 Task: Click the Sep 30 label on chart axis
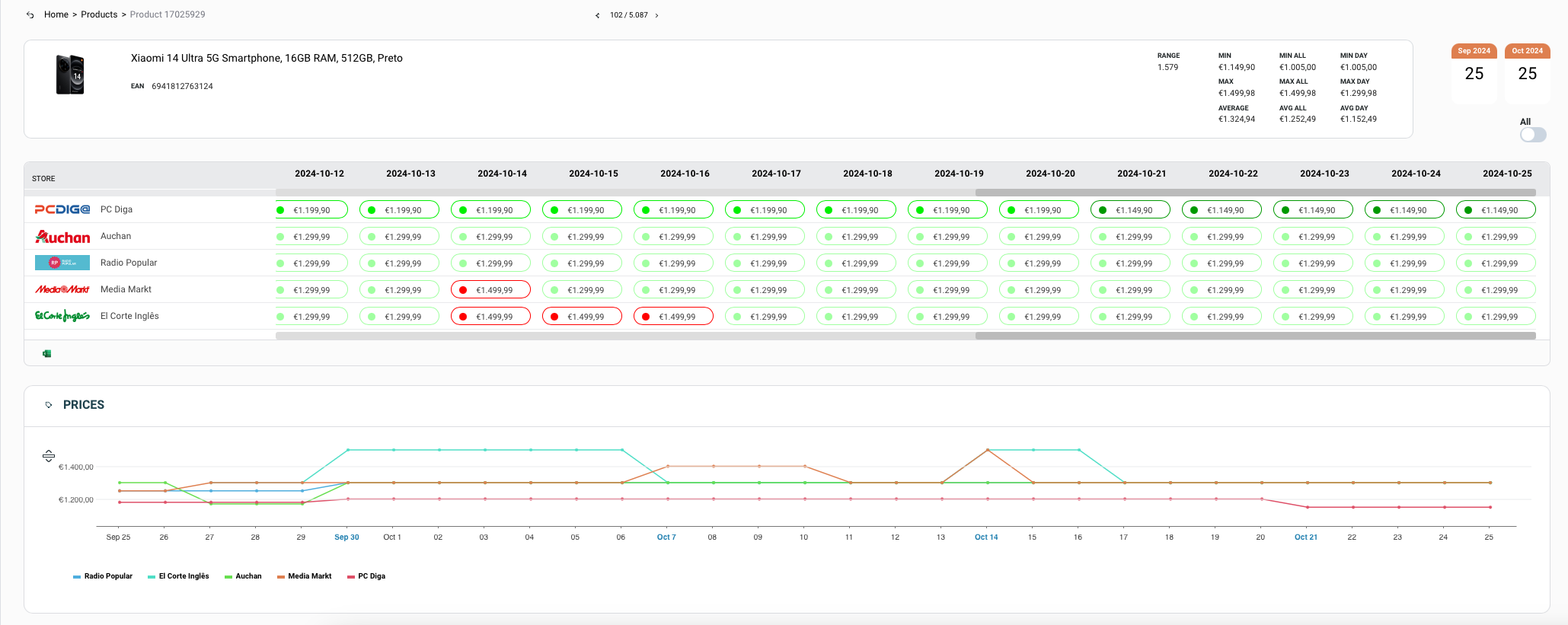346,537
